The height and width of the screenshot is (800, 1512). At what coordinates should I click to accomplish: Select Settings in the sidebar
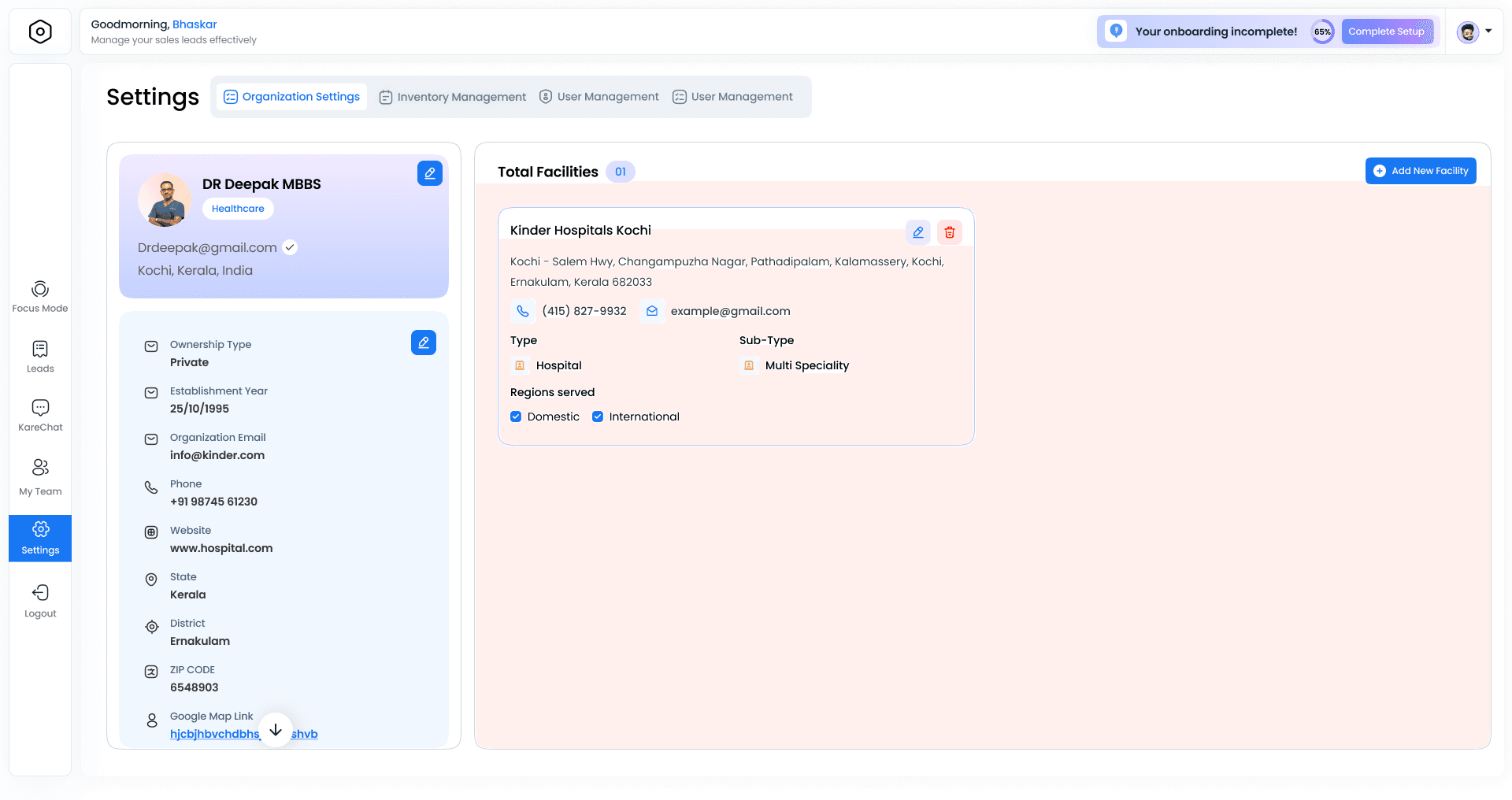[40, 539]
